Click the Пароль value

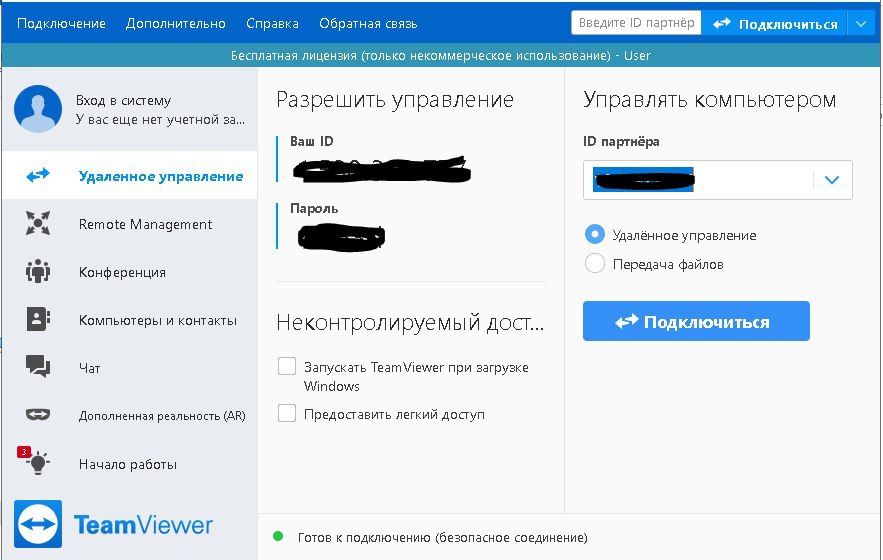point(341,237)
